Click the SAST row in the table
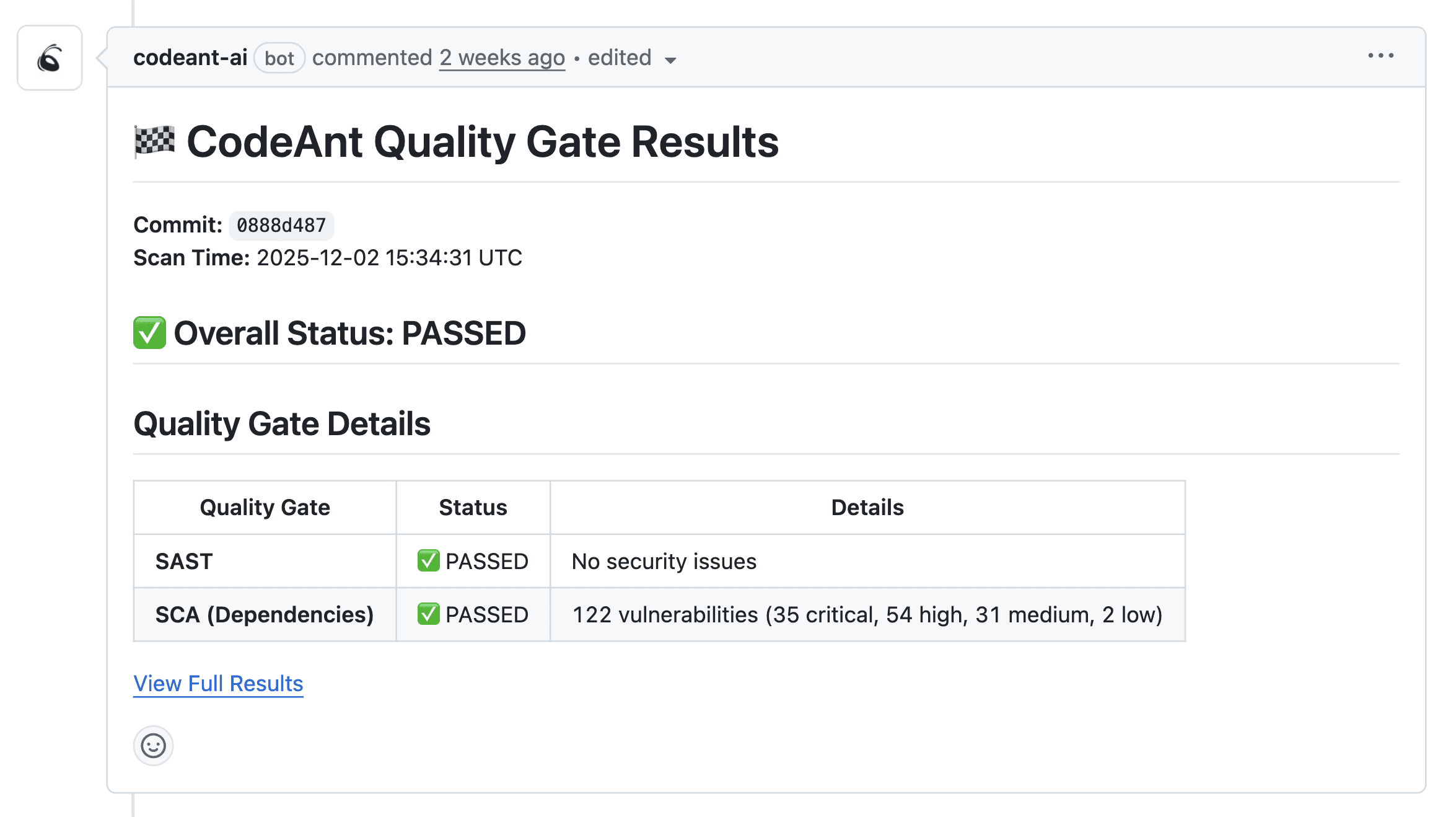This screenshot has height=817, width=1456. pos(183,560)
